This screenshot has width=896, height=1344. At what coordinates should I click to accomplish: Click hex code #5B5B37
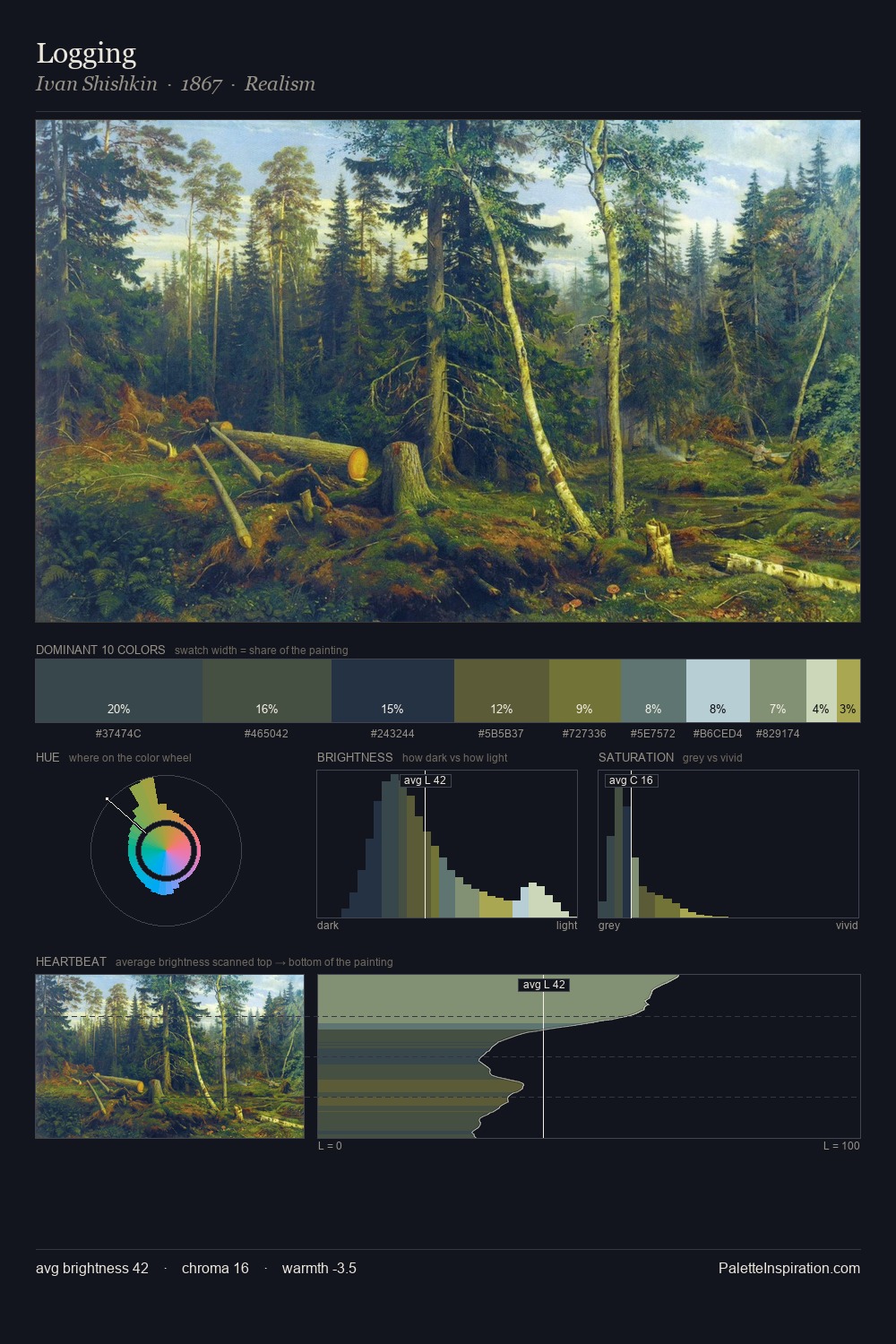point(502,734)
